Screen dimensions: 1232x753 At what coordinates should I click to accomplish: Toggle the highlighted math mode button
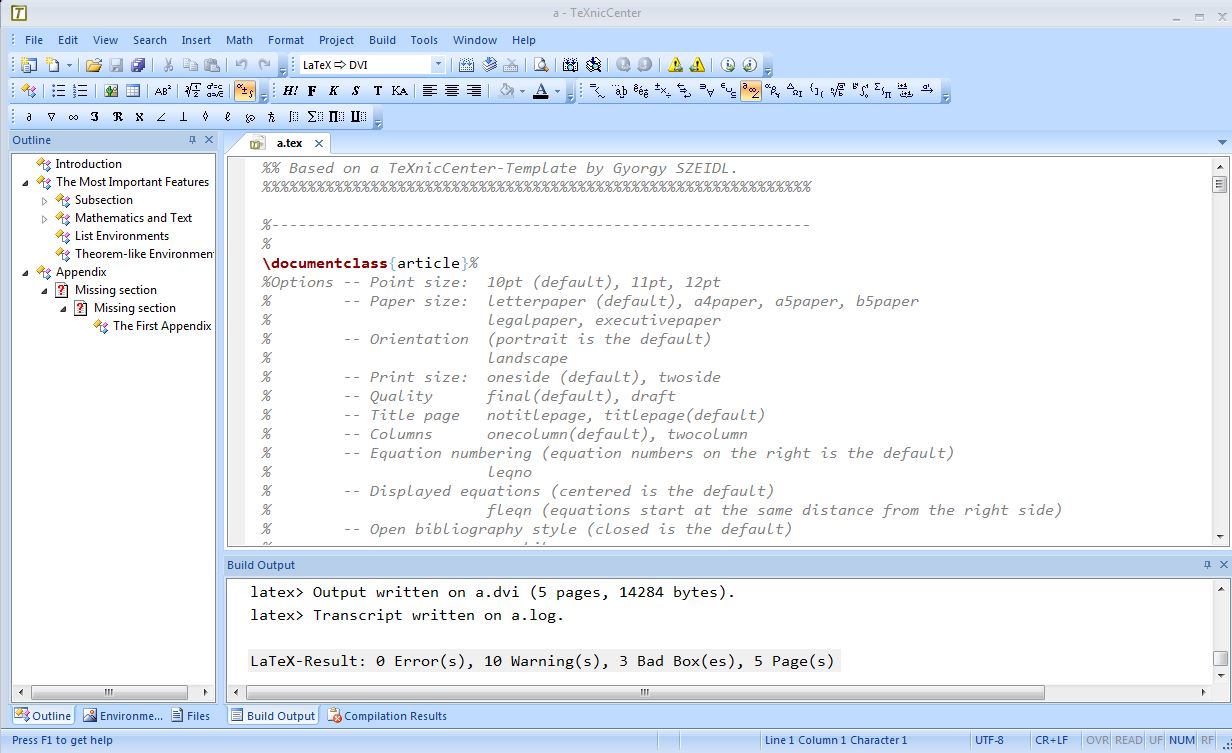pyautogui.click(x=244, y=91)
